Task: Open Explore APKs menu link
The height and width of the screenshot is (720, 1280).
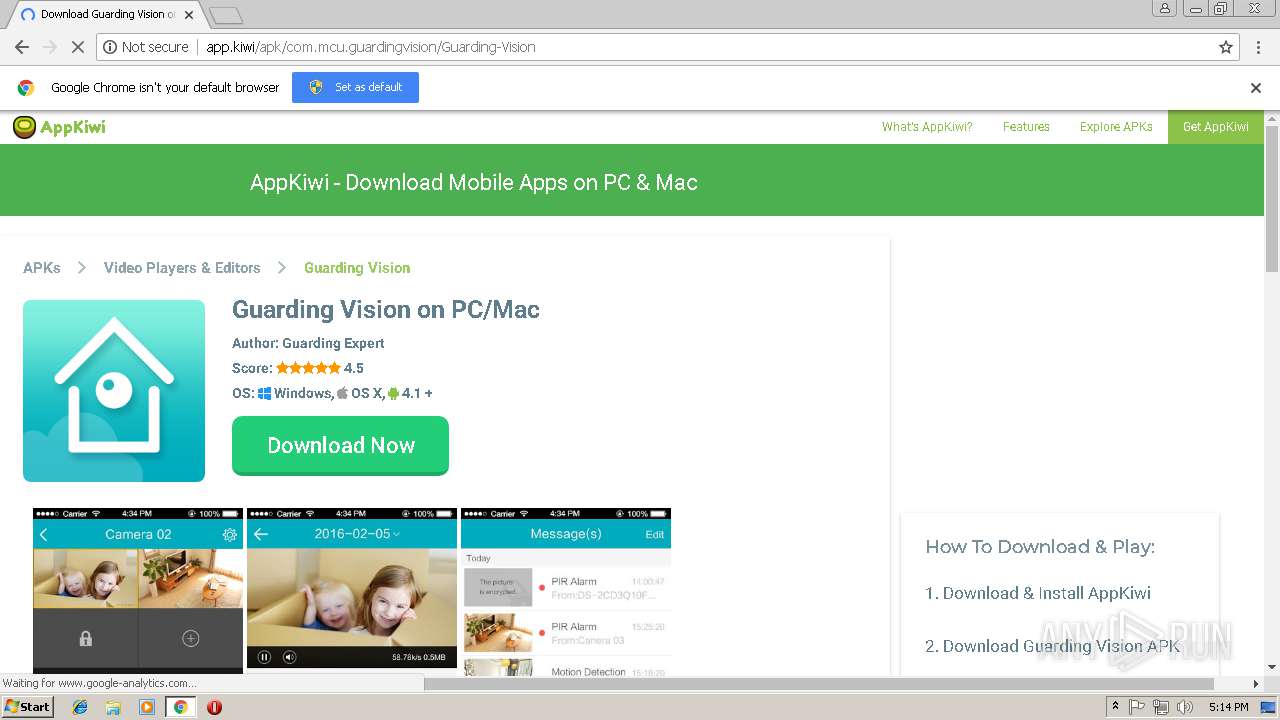Action: (1116, 127)
